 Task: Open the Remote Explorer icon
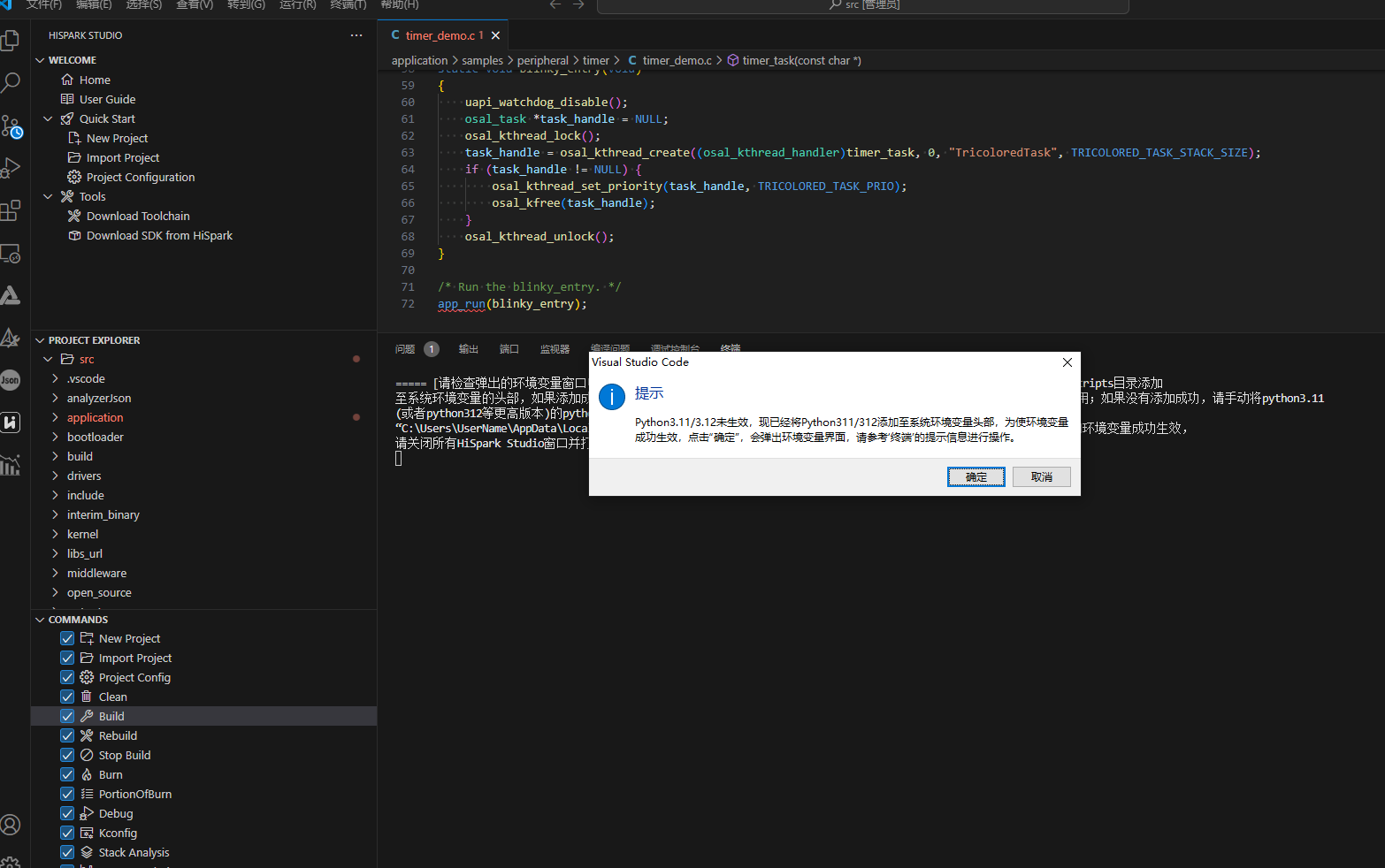[11, 254]
